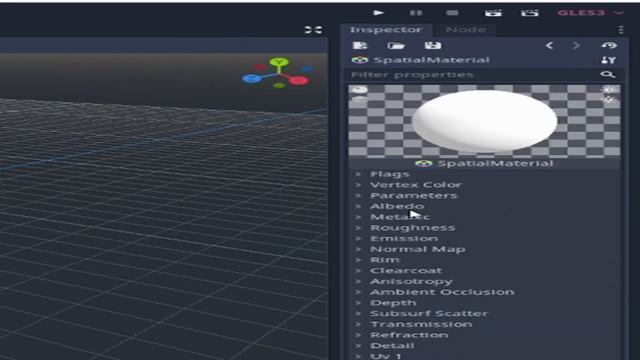640x360 pixels.
Task: Switch to the Node tab
Action: pyautogui.click(x=466, y=30)
